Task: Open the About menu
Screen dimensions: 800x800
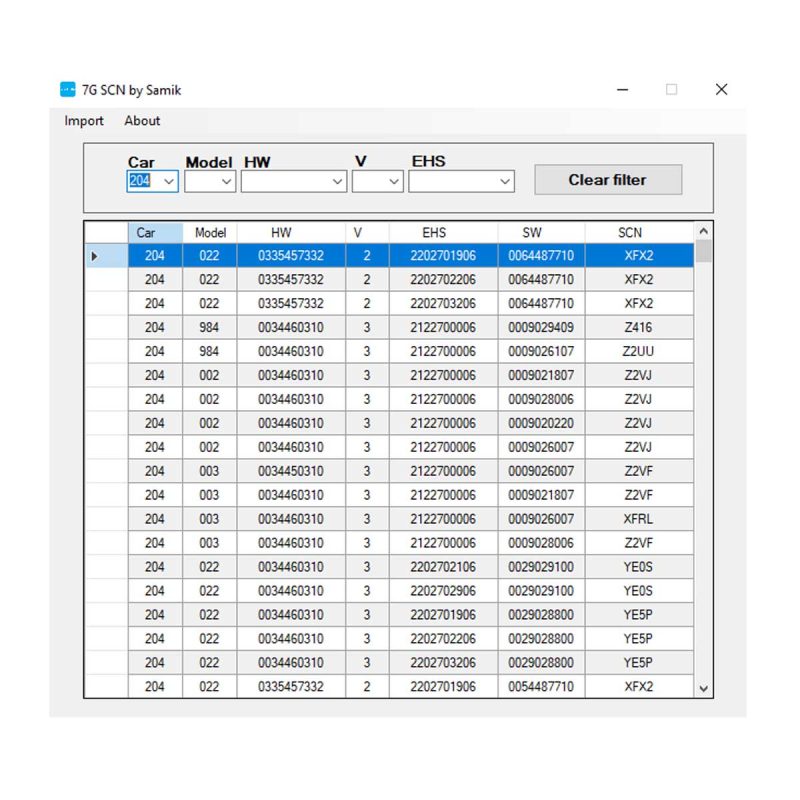Action: [x=142, y=121]
